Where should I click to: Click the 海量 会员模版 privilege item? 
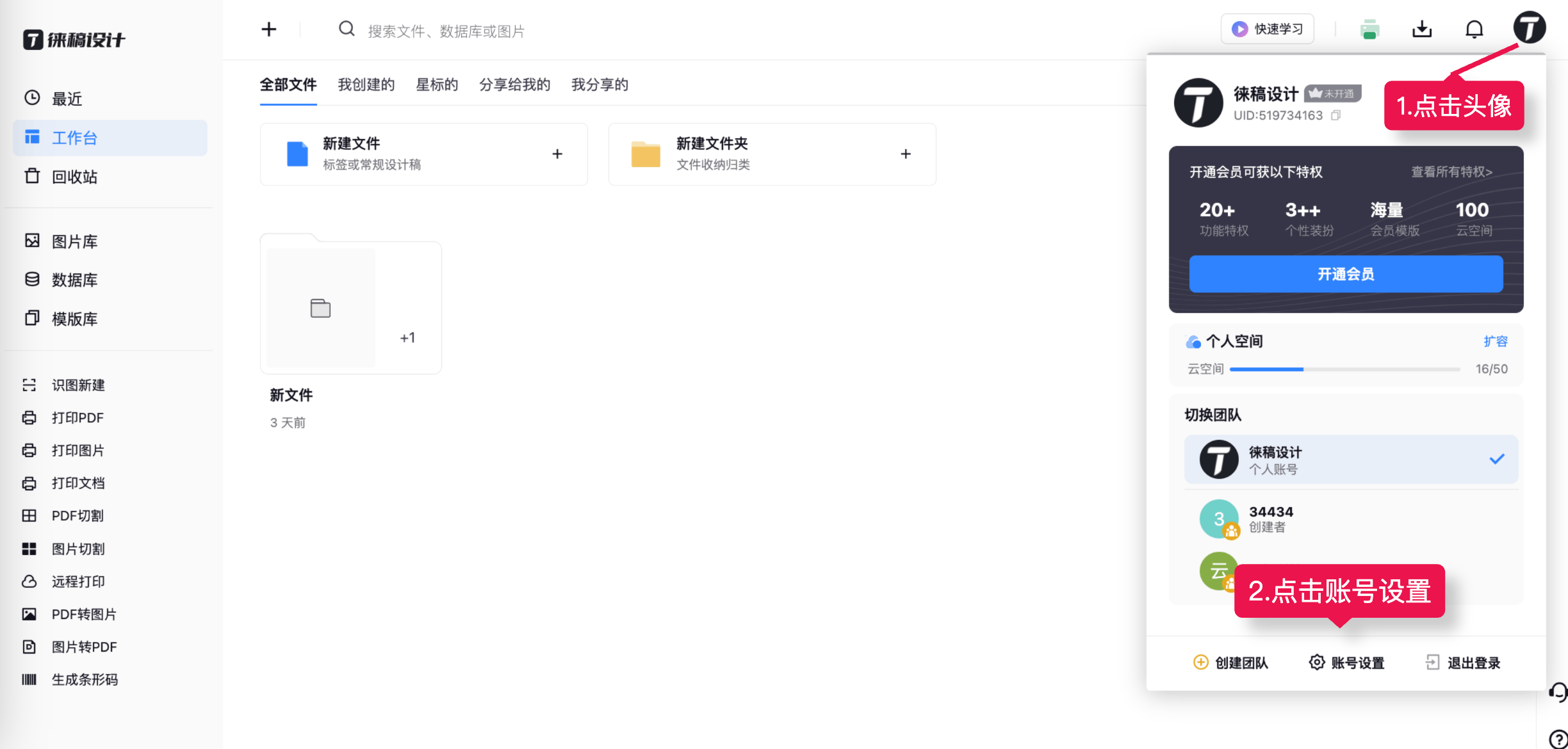coord(1394,219)
